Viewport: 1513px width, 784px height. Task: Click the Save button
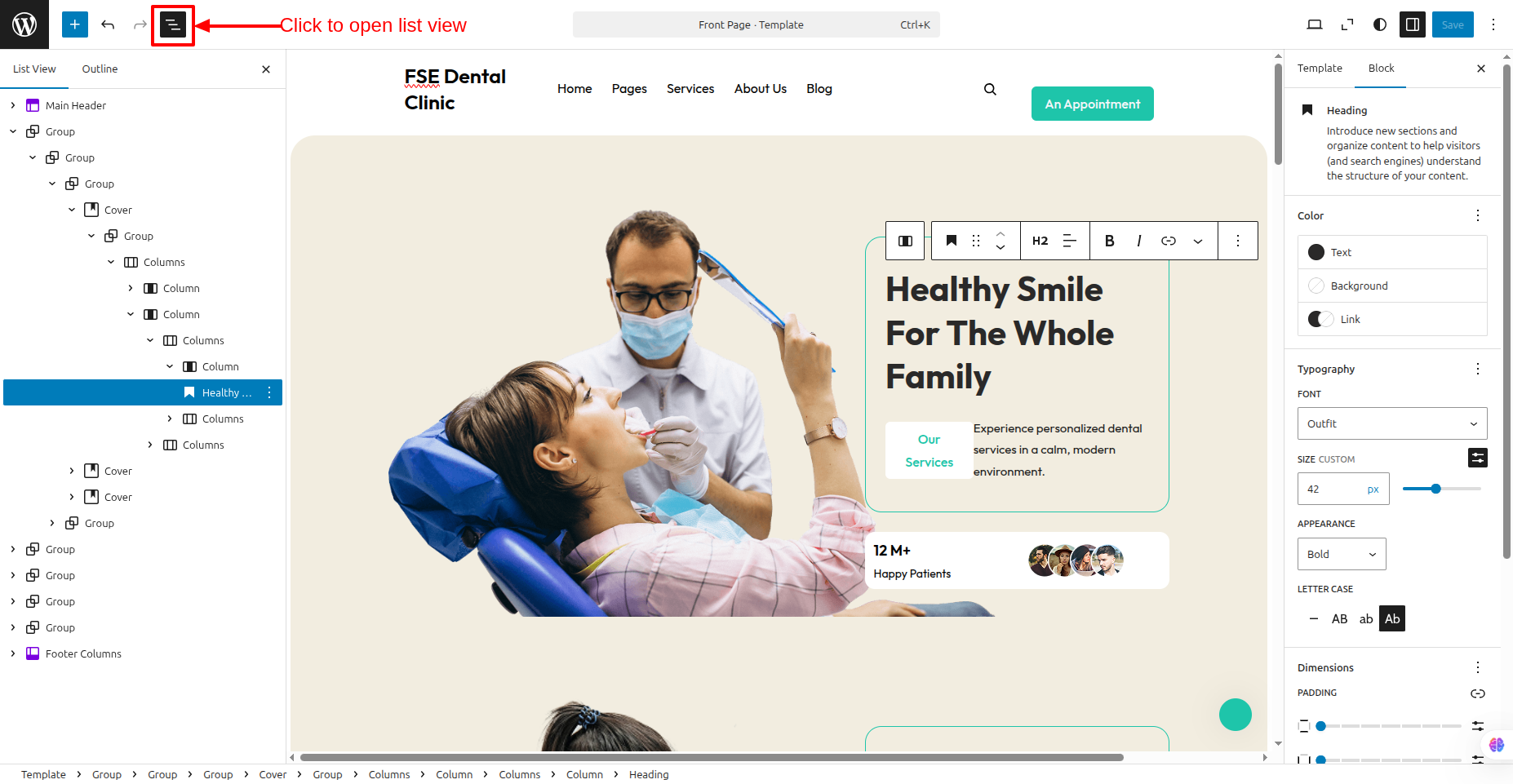point(1453,24)
